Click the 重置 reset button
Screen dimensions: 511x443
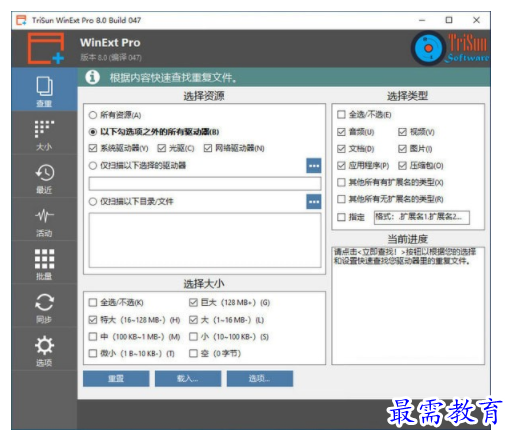point(116,379)
